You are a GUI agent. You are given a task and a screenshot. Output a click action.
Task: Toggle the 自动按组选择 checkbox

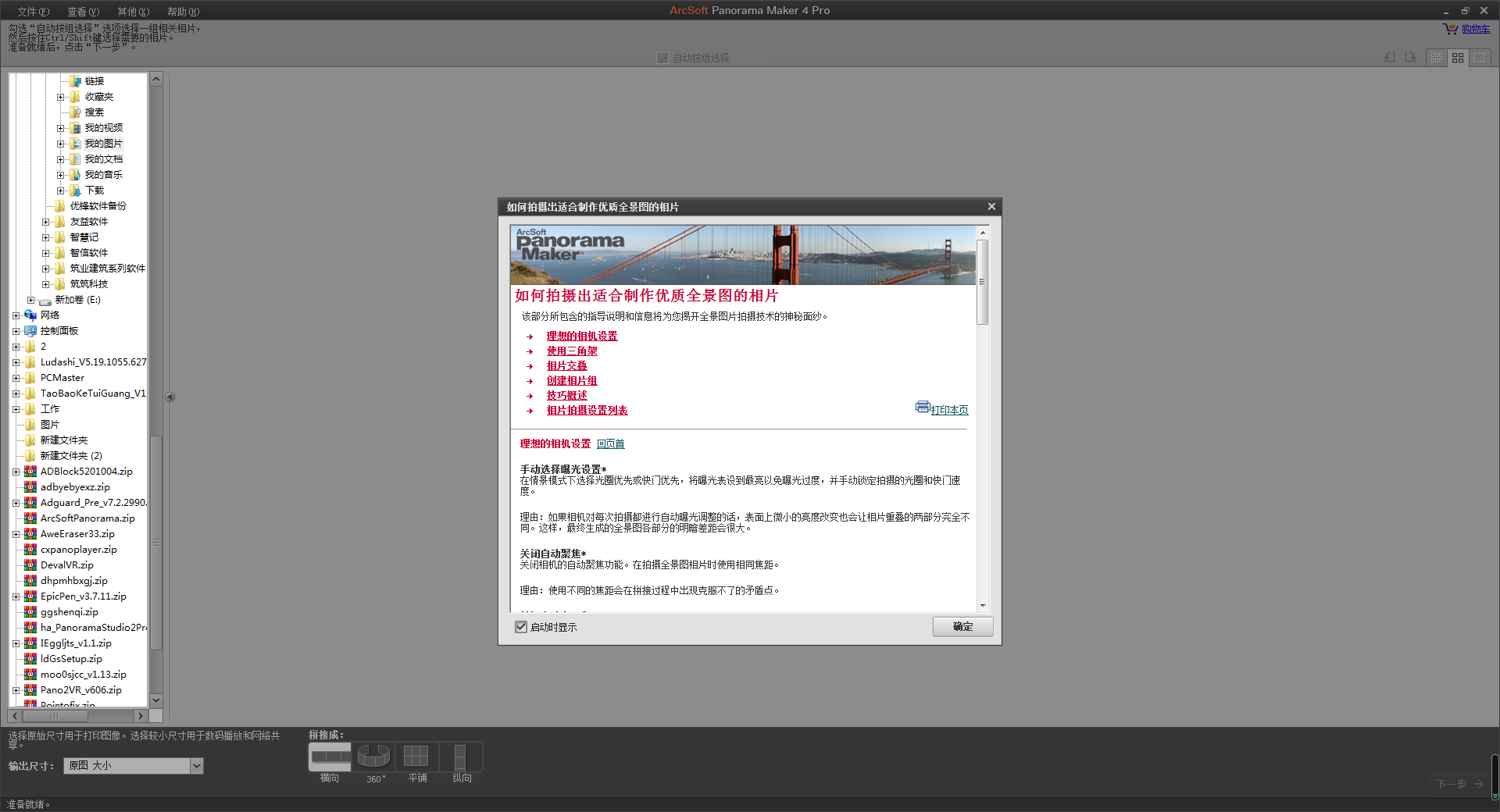[x=662, y=58]
